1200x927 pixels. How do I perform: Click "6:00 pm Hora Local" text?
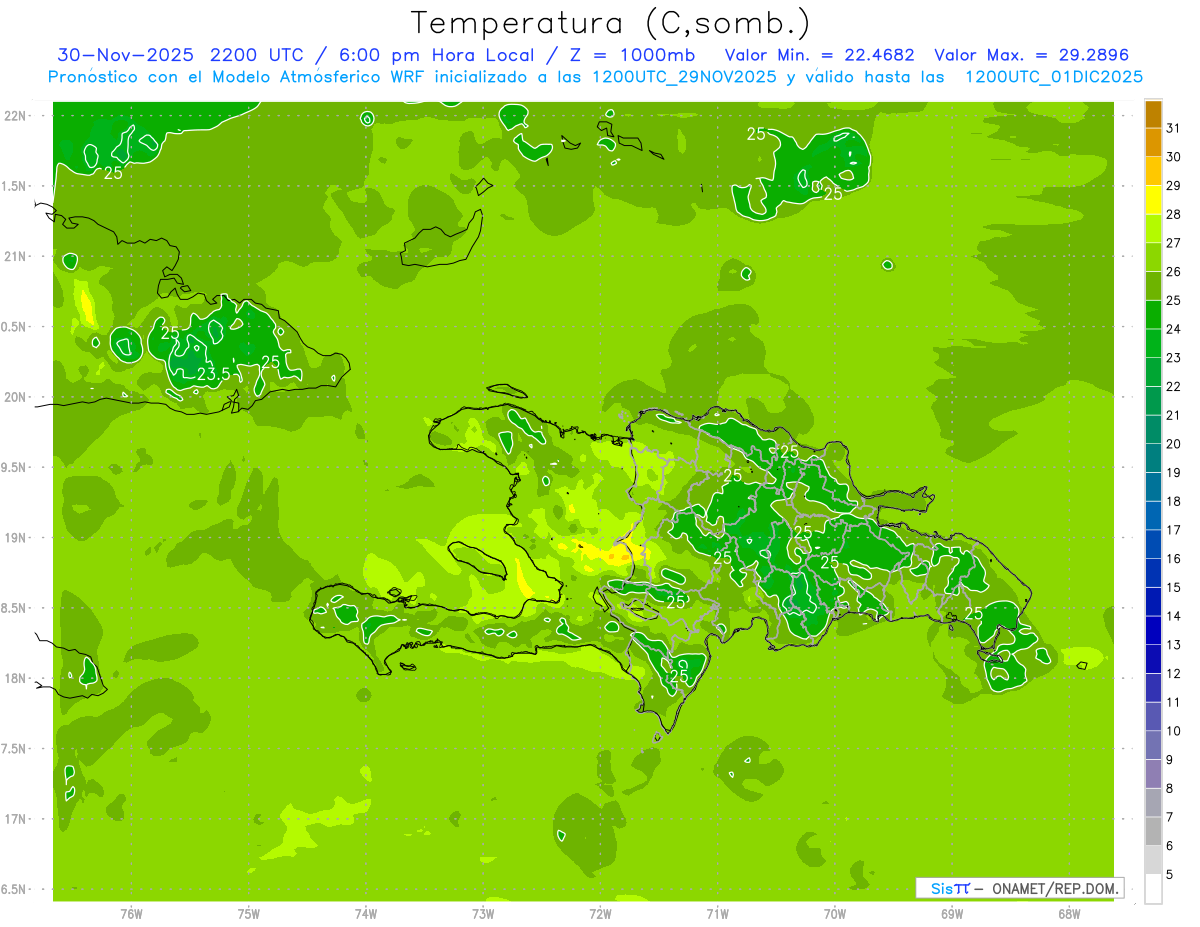point(438,55)
